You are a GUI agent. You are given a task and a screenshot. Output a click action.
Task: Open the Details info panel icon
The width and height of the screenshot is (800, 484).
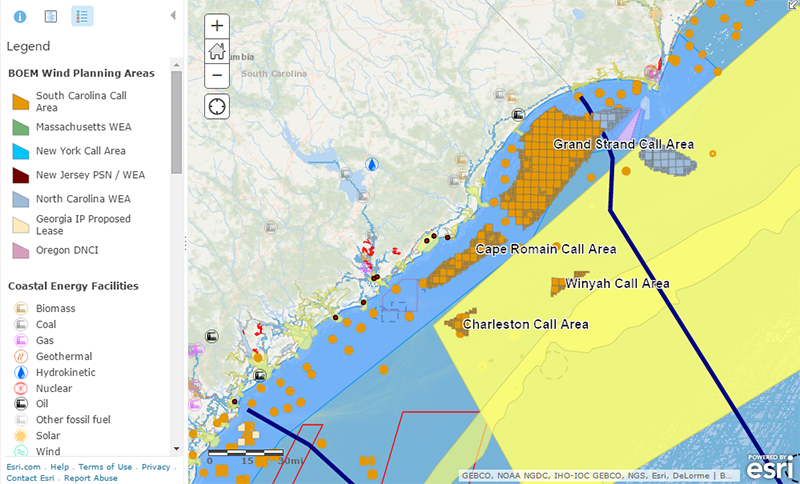[21, 16]
